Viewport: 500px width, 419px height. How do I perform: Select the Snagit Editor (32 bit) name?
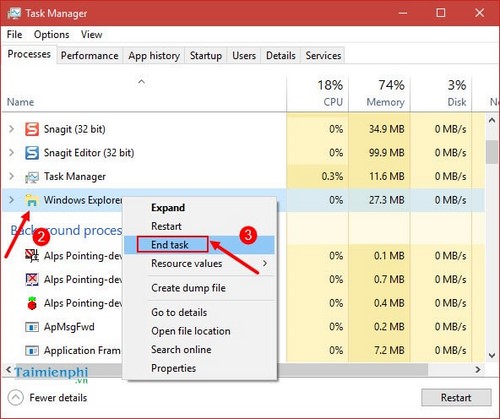(89, 153)
